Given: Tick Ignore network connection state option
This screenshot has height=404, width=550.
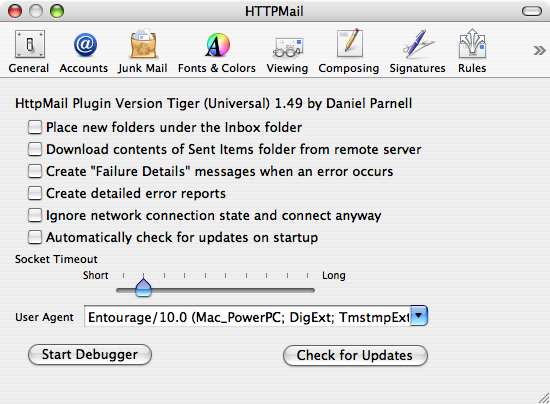Looking at the screenshot, I should tap(35, 215).
